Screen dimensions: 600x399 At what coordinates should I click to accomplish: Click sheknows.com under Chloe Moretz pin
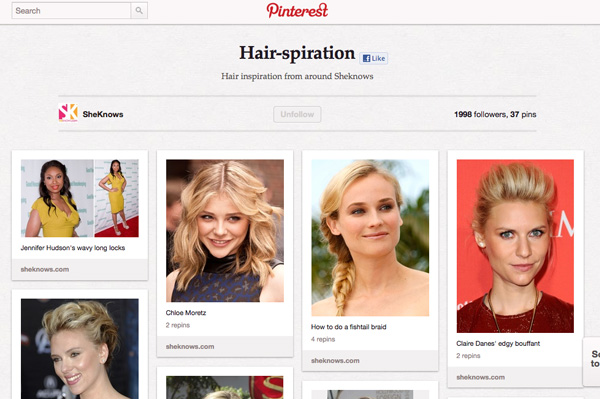[190, 347]
